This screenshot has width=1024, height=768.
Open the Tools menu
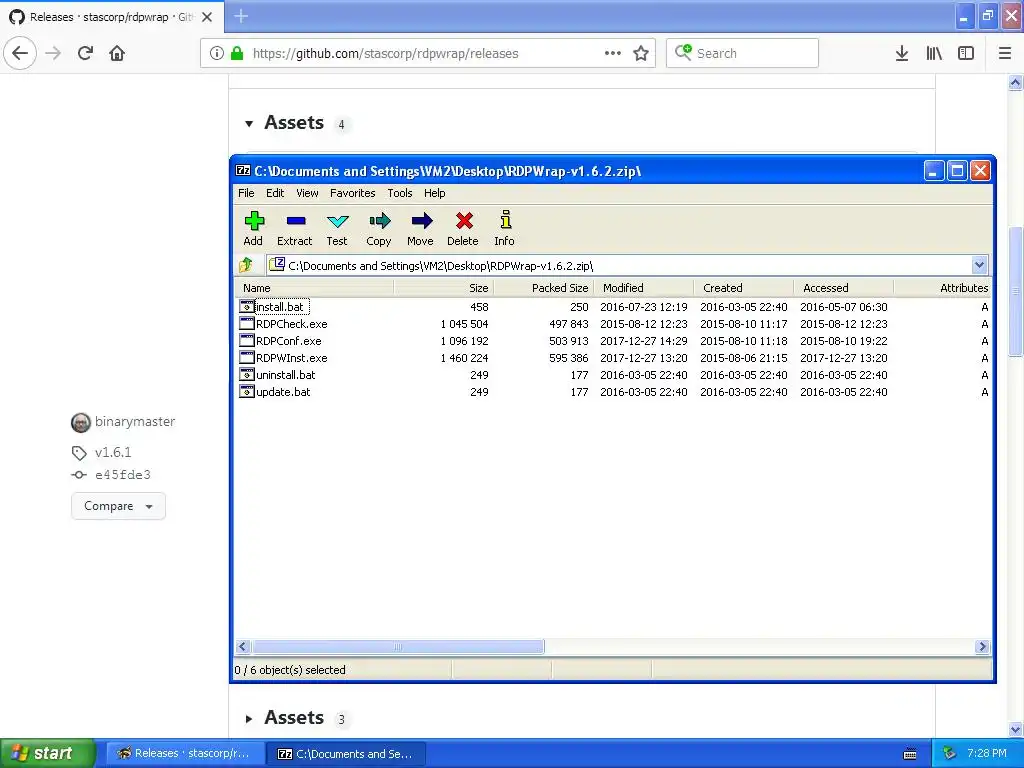point(400,193)
